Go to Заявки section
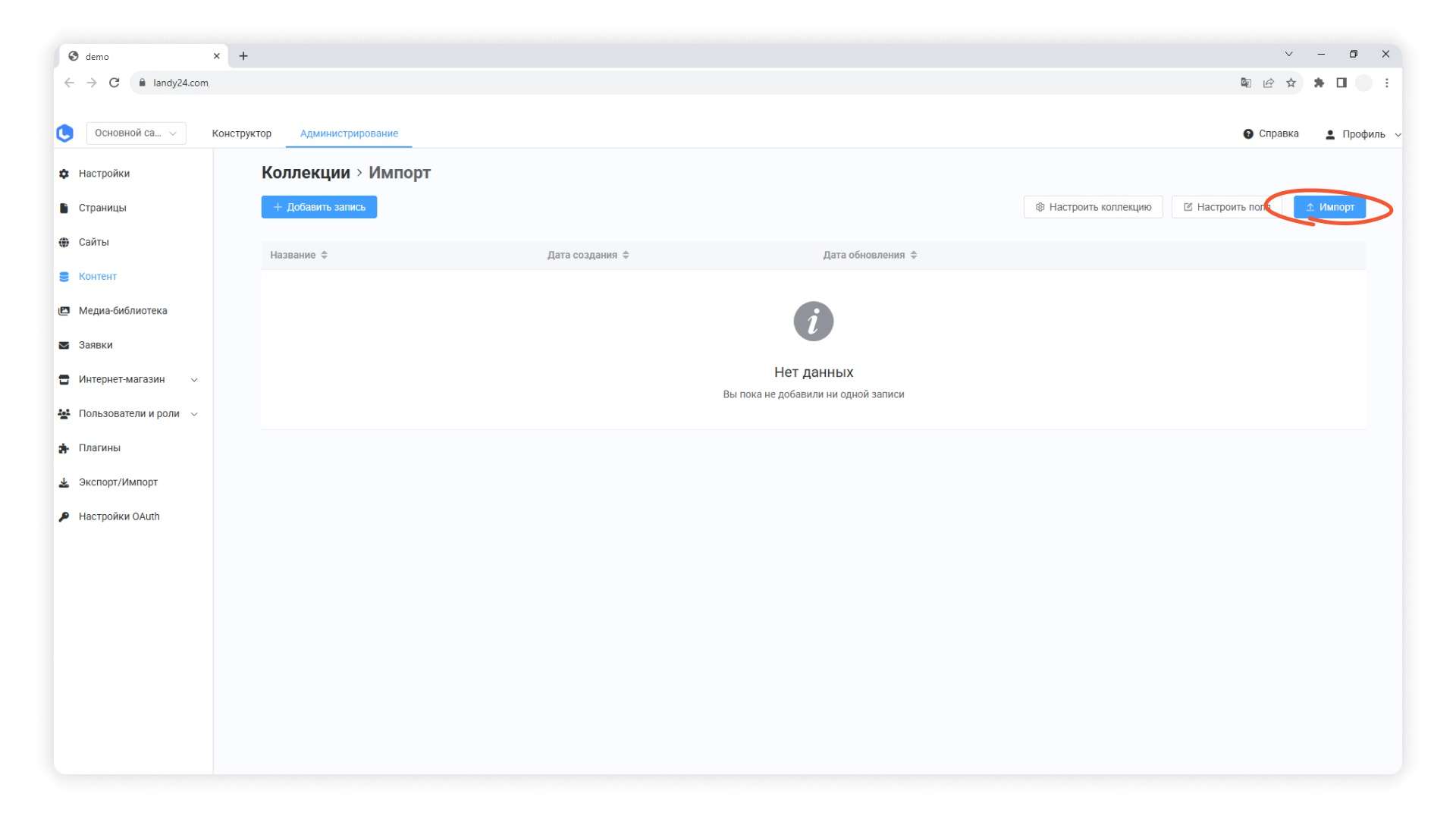Viewport: 1456px width, 819px height. point(96,345)
